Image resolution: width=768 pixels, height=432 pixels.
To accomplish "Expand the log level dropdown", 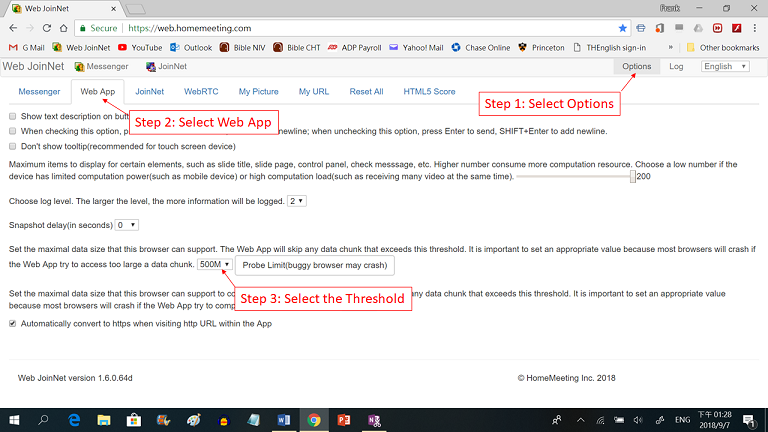I will coord(297,200).
